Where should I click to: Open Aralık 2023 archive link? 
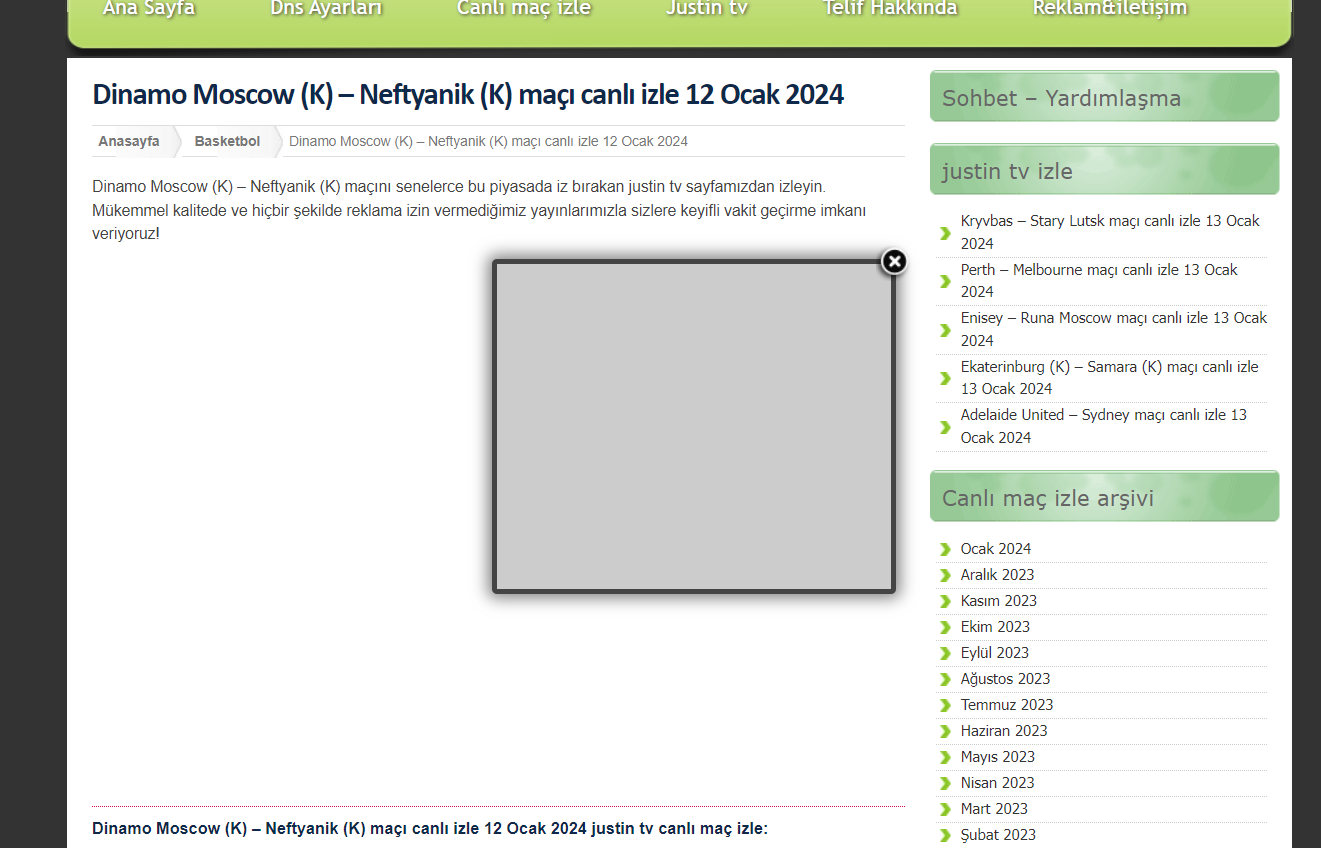997,575
